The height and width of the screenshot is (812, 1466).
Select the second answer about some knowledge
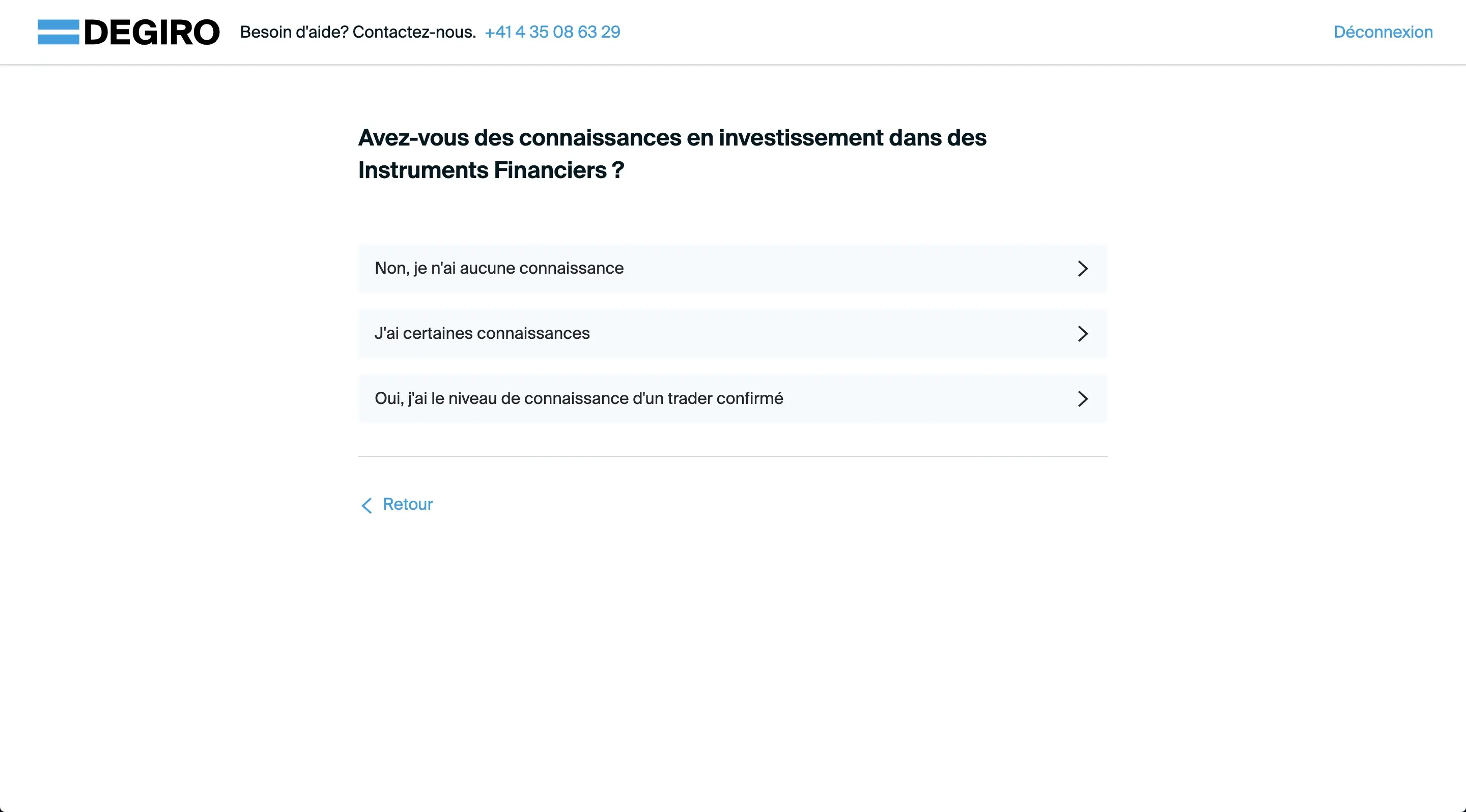tap(732, 334)
